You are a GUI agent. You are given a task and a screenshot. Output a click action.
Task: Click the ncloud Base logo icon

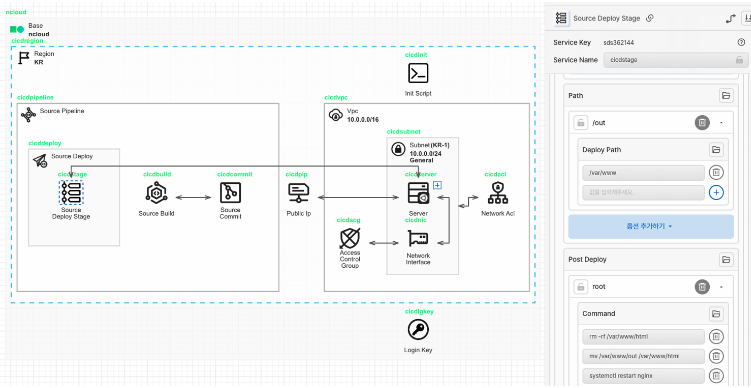pos(17,29)
